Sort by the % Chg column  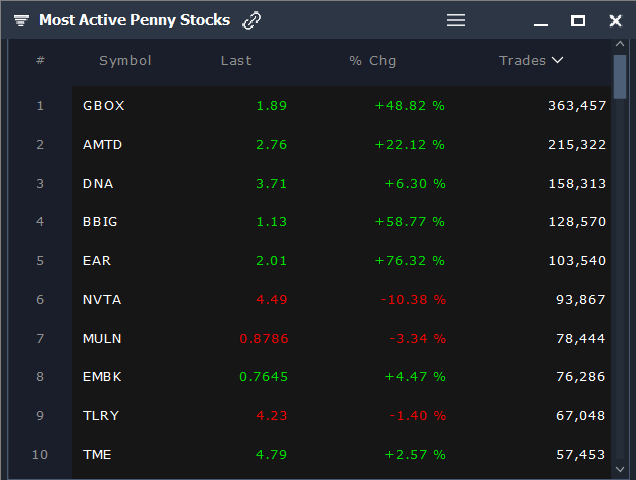(373, 60)
